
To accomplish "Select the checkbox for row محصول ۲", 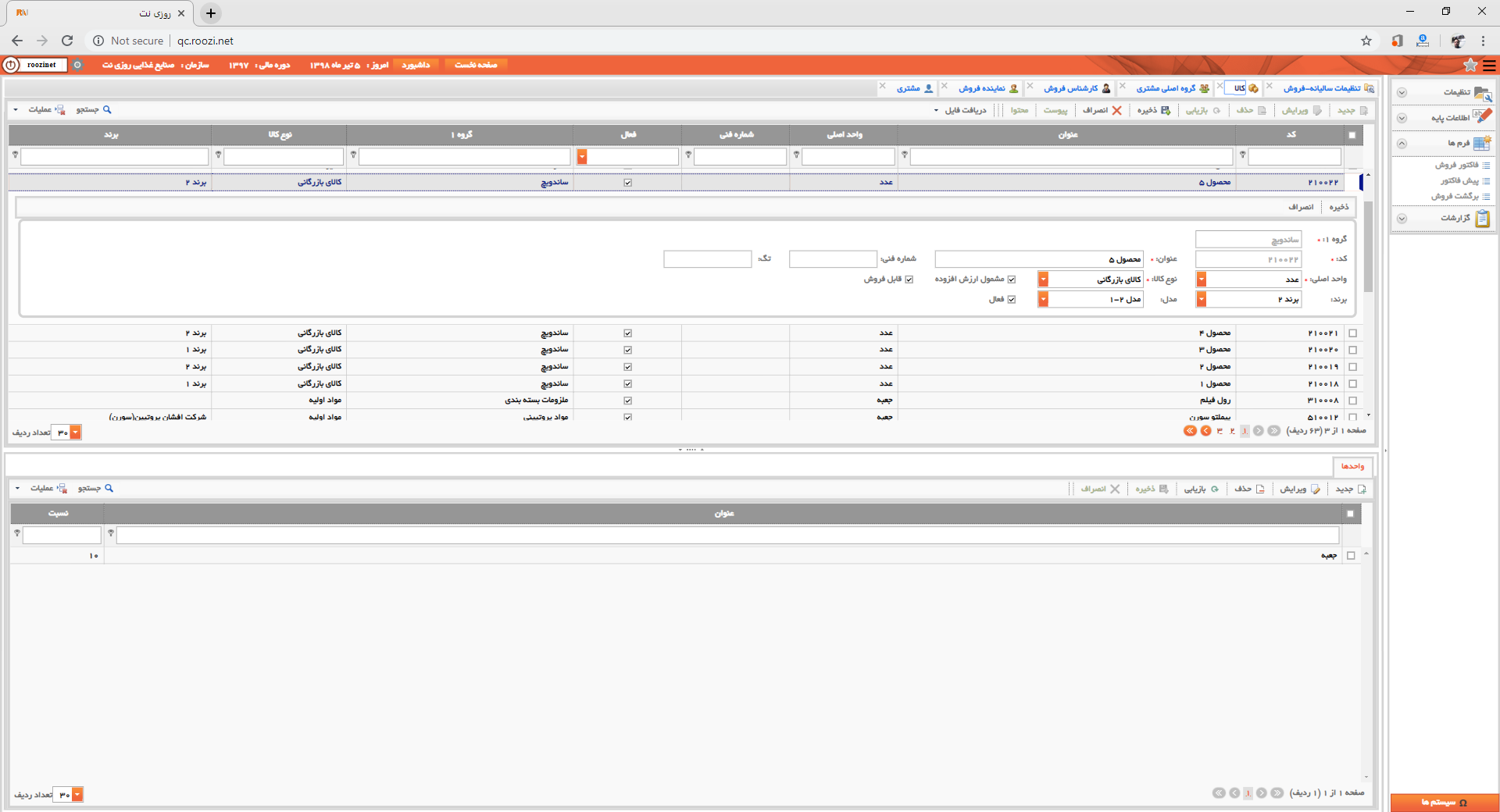I will coord(1353,367).
